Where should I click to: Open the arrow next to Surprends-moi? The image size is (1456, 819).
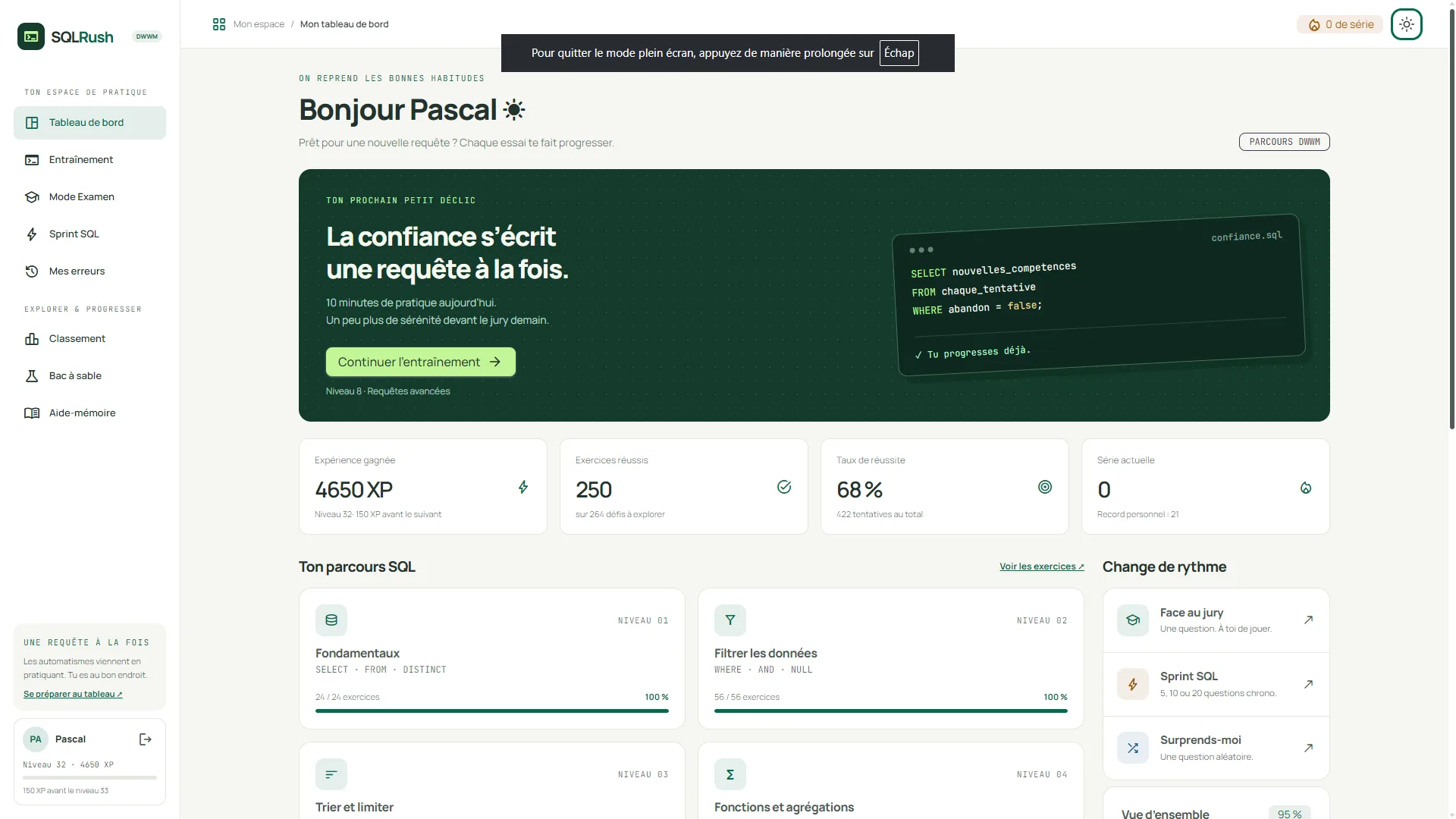(x=1308, y=748)
